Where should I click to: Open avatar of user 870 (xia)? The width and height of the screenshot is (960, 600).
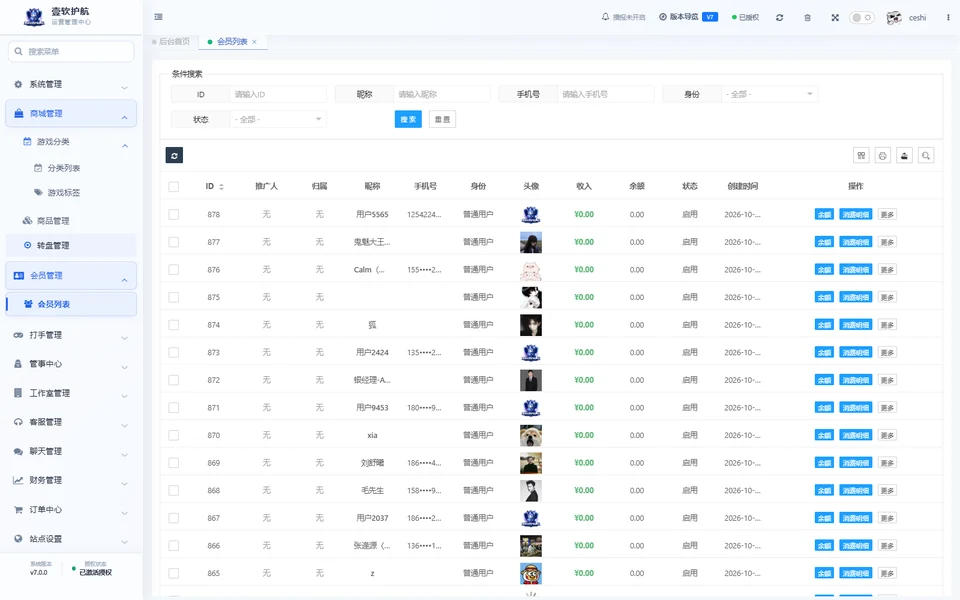click(531, 435)
